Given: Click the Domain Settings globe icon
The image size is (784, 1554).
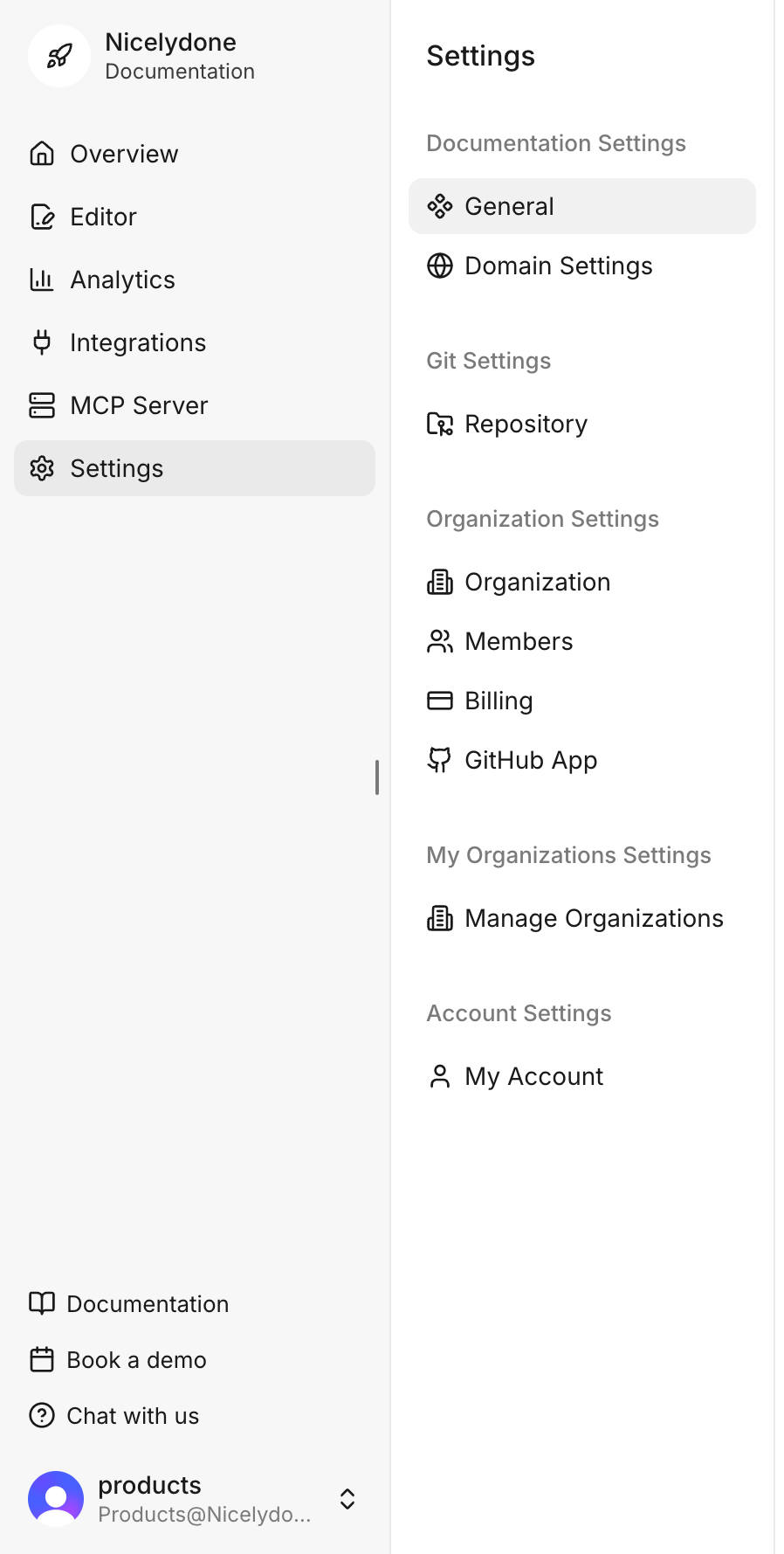Looking at the screenshot, I should pyautogui.click(x=439, y=266).
